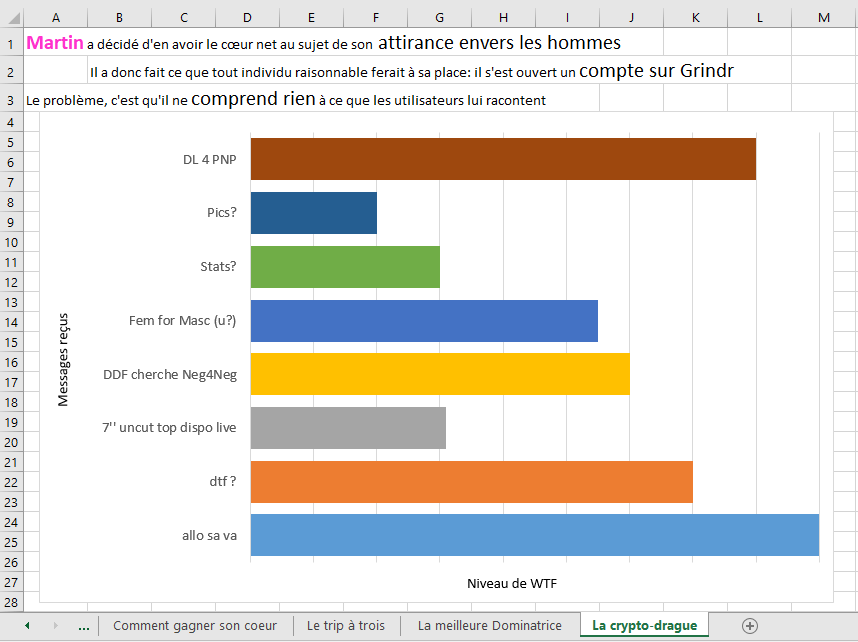Viewport: 858px width, 642px height.
Task: Click the next sheet navigation arrow
Action: 55,625
